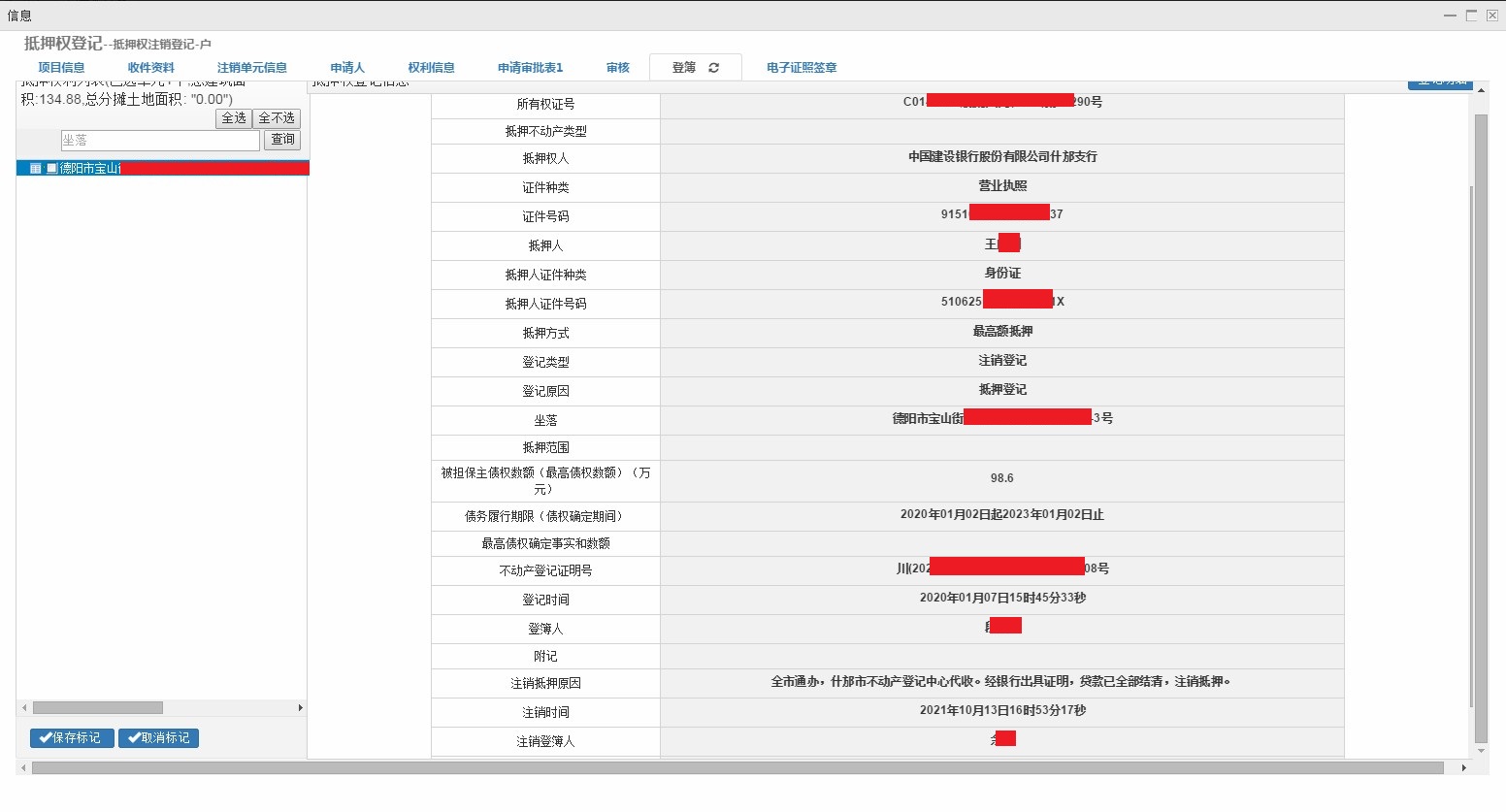Image resolution: width=1506 pixels, height=812 pixels.
Task: Go to the 权利信息 tab
Action: point(431,68)
